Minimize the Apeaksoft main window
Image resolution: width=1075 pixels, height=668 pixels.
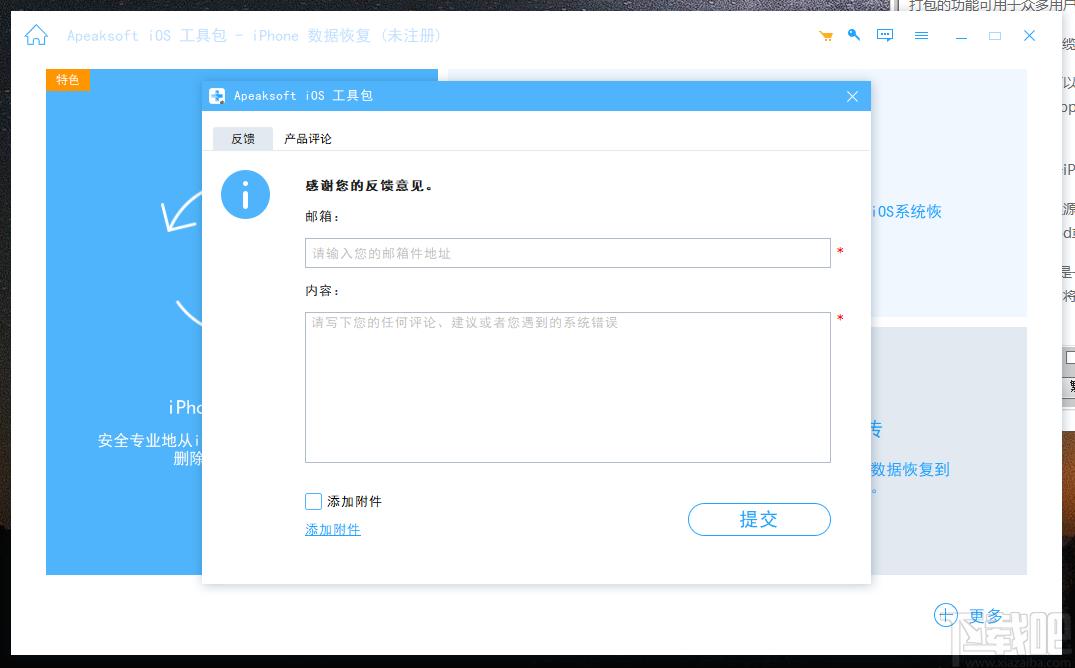(961, 36)
